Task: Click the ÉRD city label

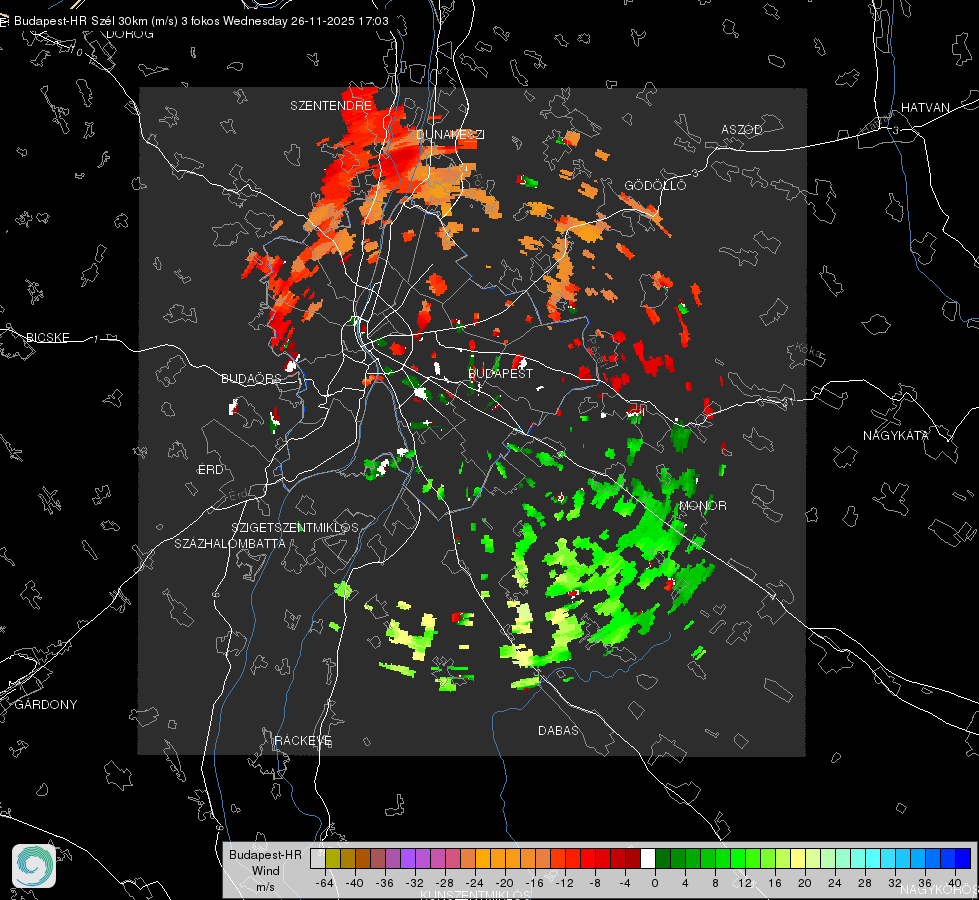Action: 210,470
